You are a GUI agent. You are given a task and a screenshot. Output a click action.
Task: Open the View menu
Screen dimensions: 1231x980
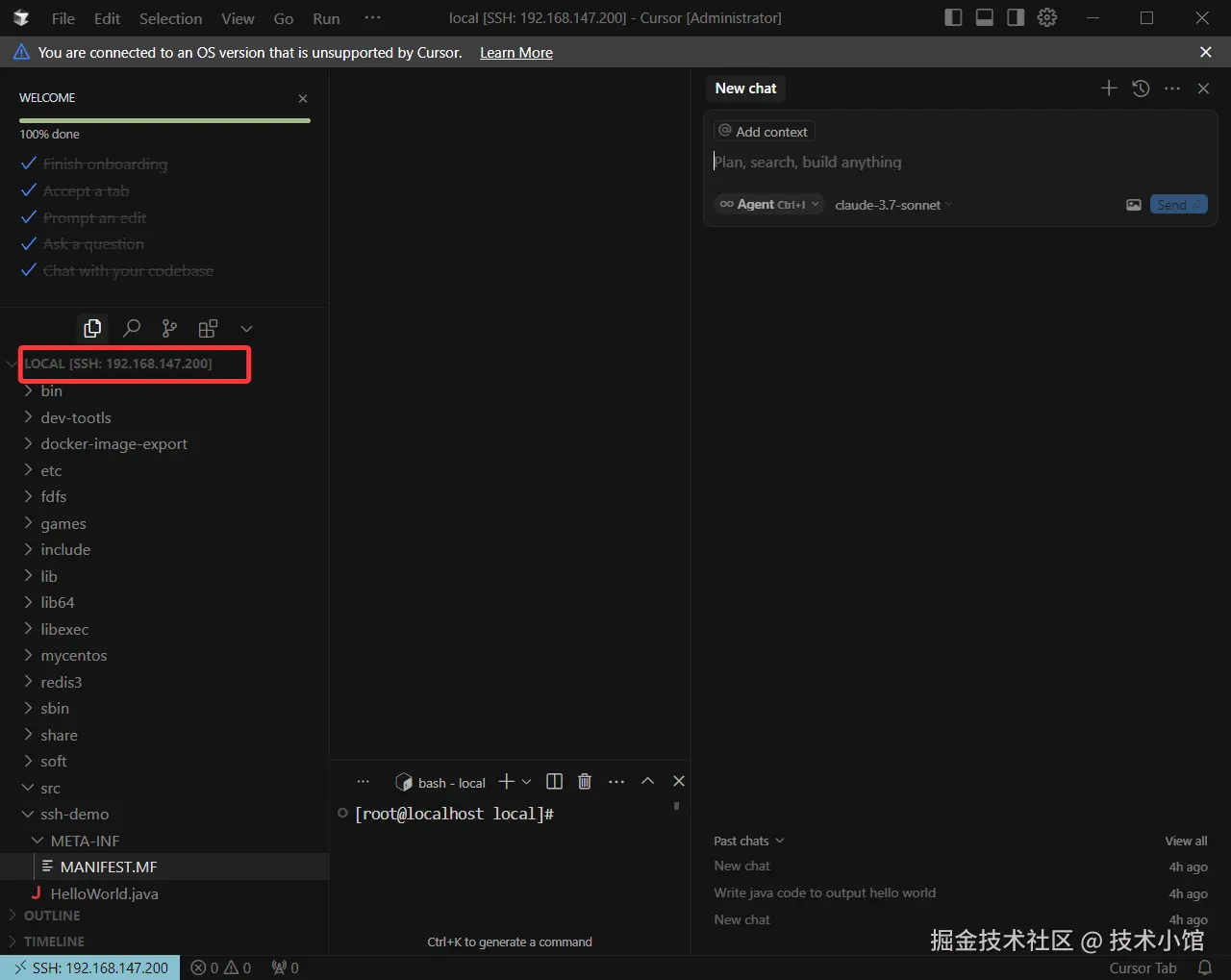click(x=238, y=18)
